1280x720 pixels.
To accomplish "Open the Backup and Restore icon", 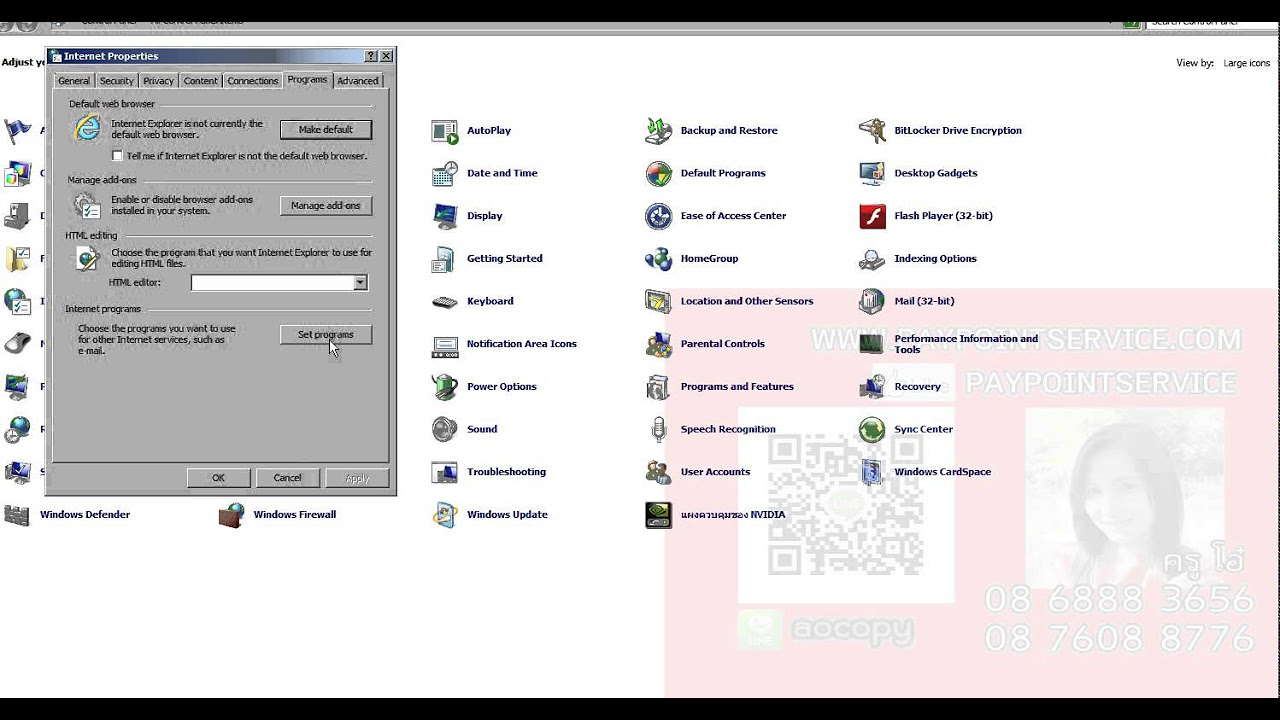I will pyautogui.click(x=659, y=131).
